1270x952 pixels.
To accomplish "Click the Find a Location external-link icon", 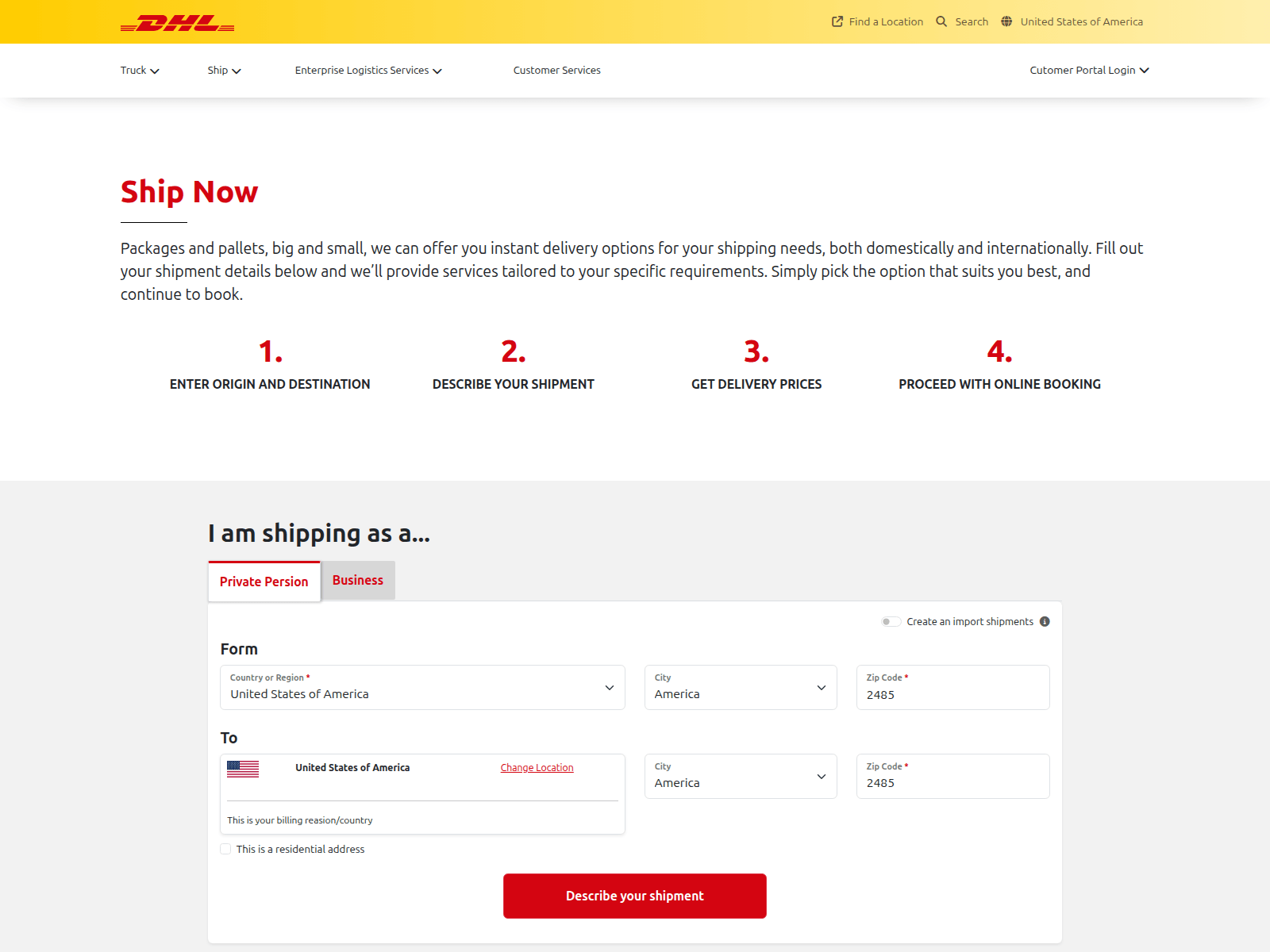I will (x=837, y=21).
